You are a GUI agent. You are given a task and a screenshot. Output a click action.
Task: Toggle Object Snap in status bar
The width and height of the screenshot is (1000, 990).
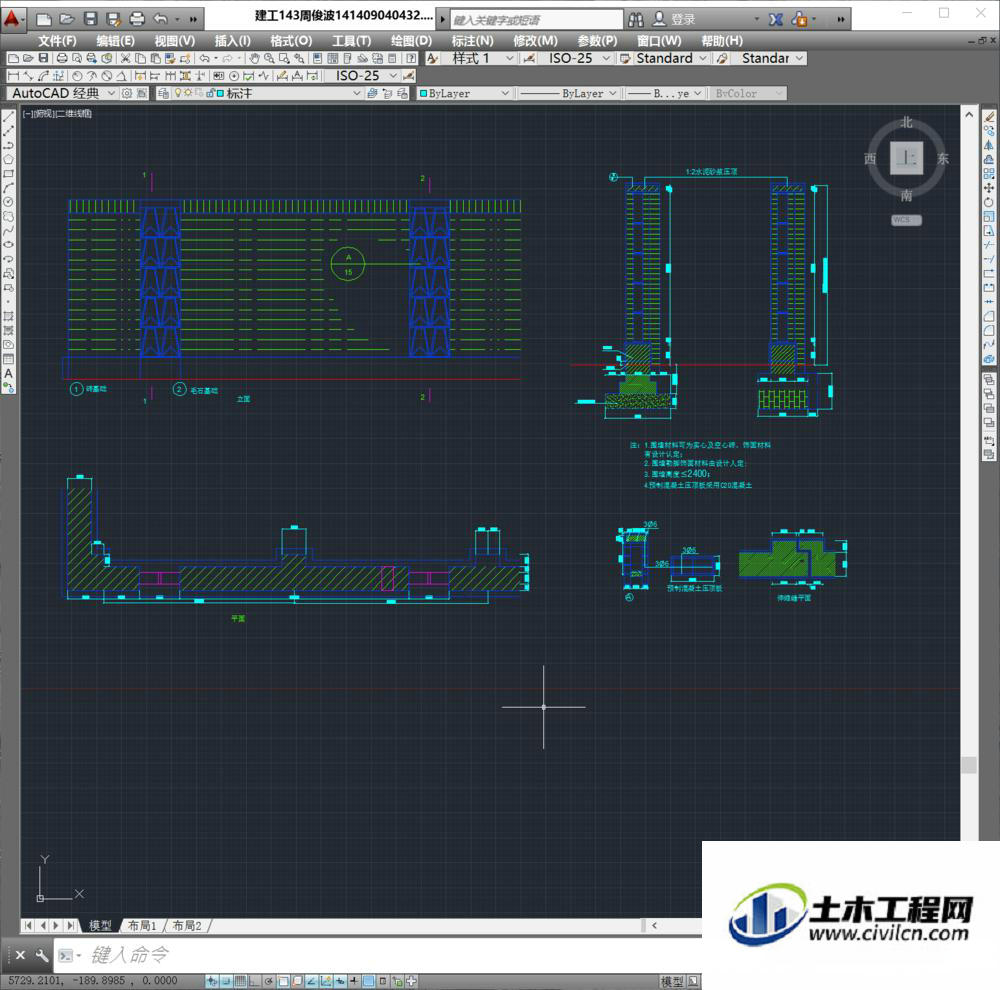[x=283, y=981]
